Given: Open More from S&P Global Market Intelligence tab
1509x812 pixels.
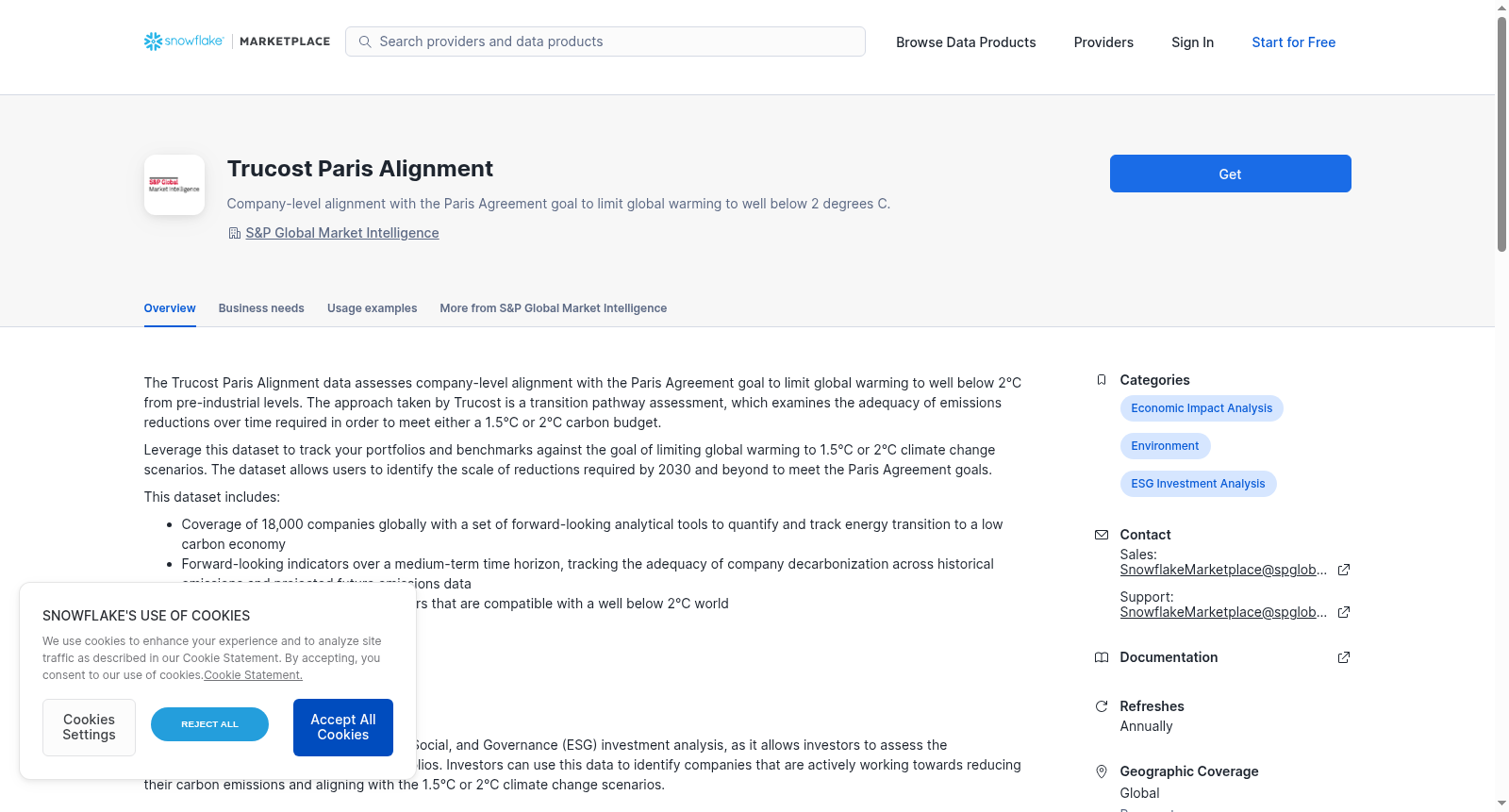Looking at the screenshot, I should tap(554, 308).
